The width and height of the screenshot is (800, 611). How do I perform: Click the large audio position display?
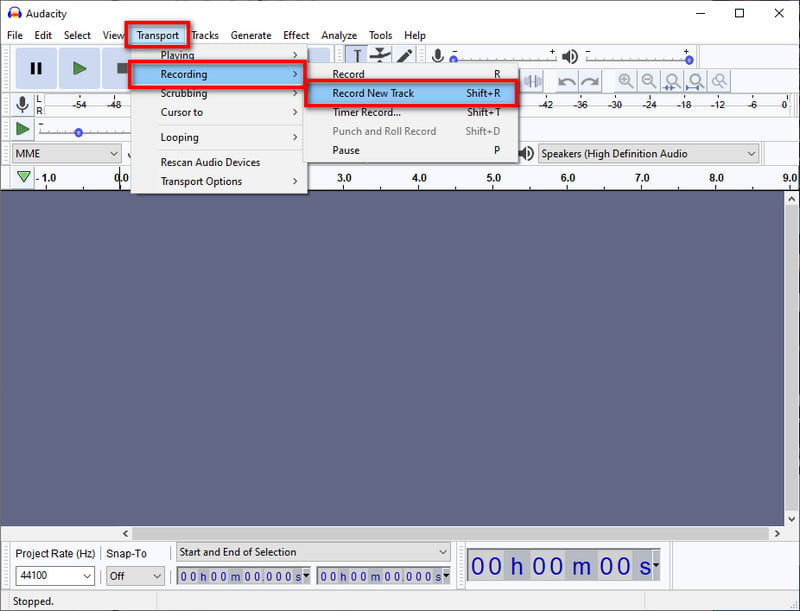[x=564, y=565]
